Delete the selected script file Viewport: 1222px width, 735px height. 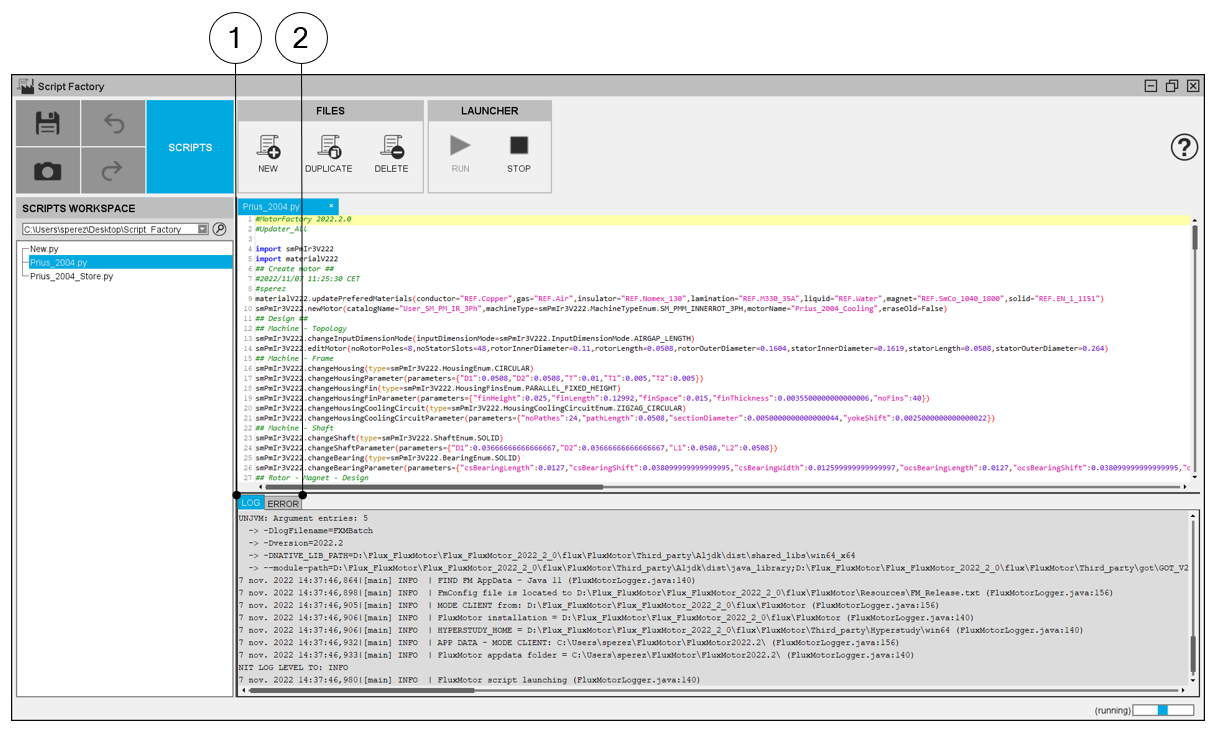coord(391,153)
